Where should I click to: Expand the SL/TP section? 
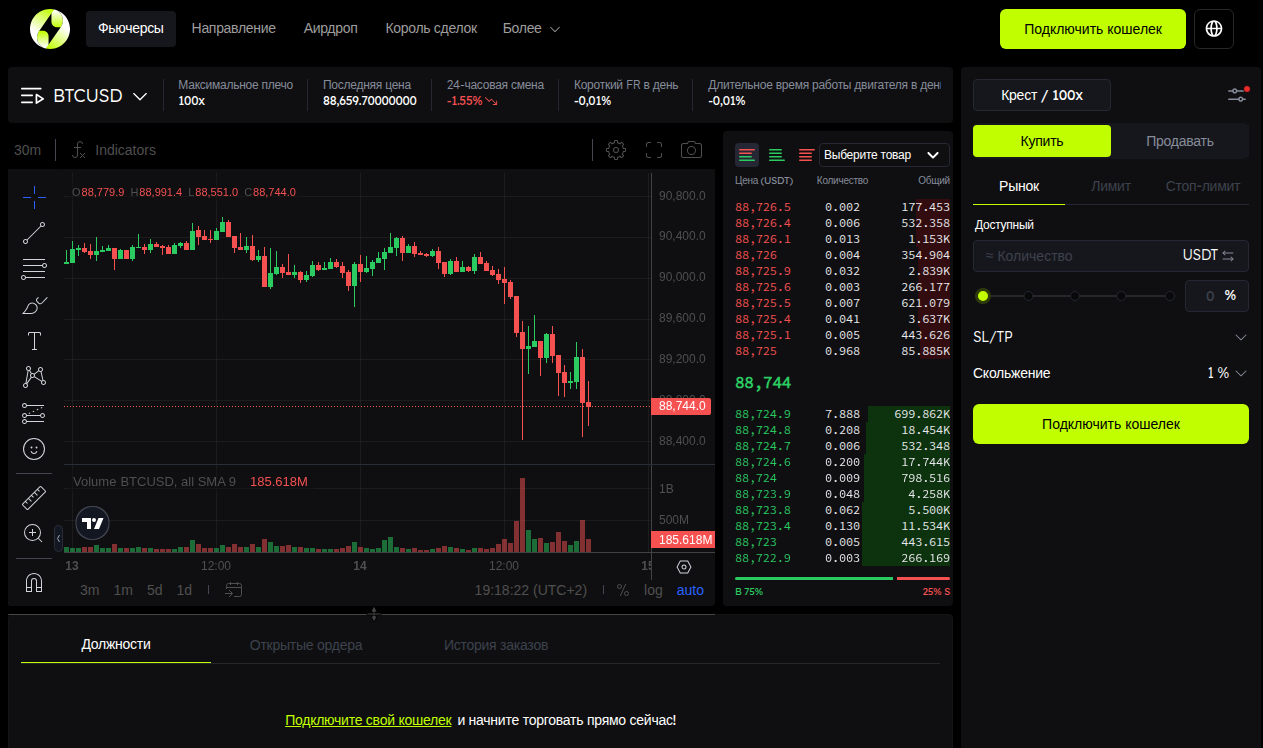(1110, 337)
